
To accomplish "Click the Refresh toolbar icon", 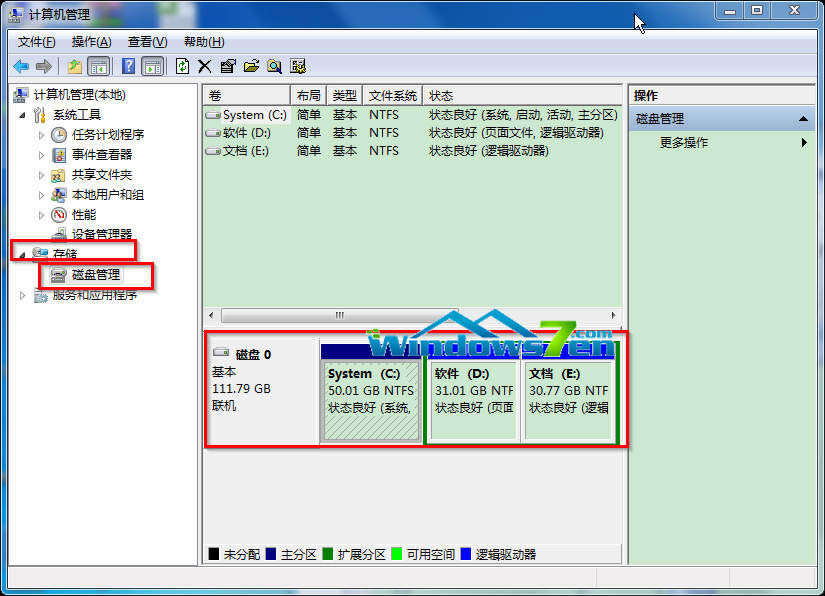I will pyautogui.click(x=182, y=66).
